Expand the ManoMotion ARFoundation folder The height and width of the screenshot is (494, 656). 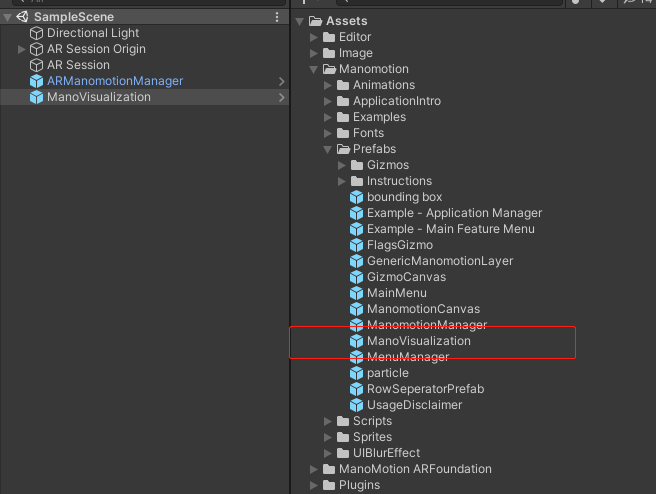tap(314, 469)
